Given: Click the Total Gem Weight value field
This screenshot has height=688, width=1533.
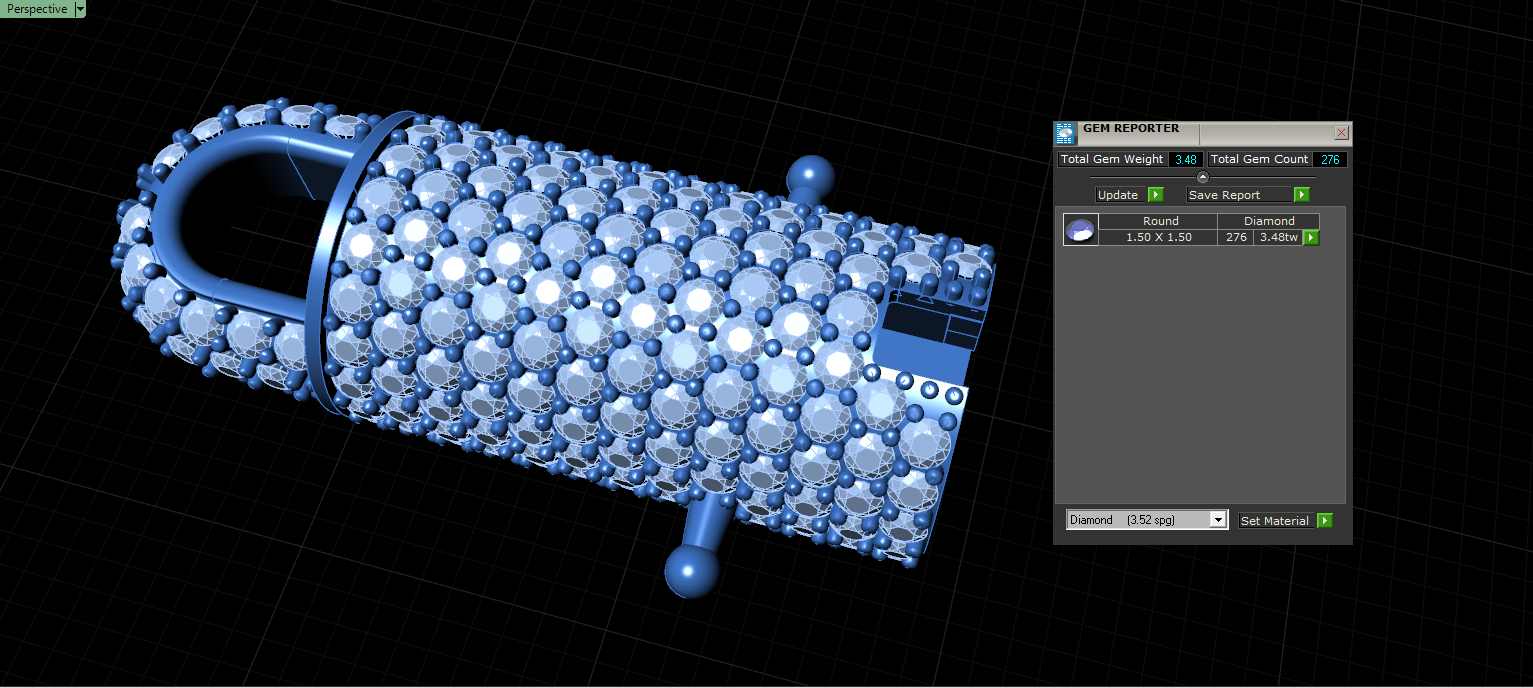Looking at the screenshot, I should point(1185,160).
